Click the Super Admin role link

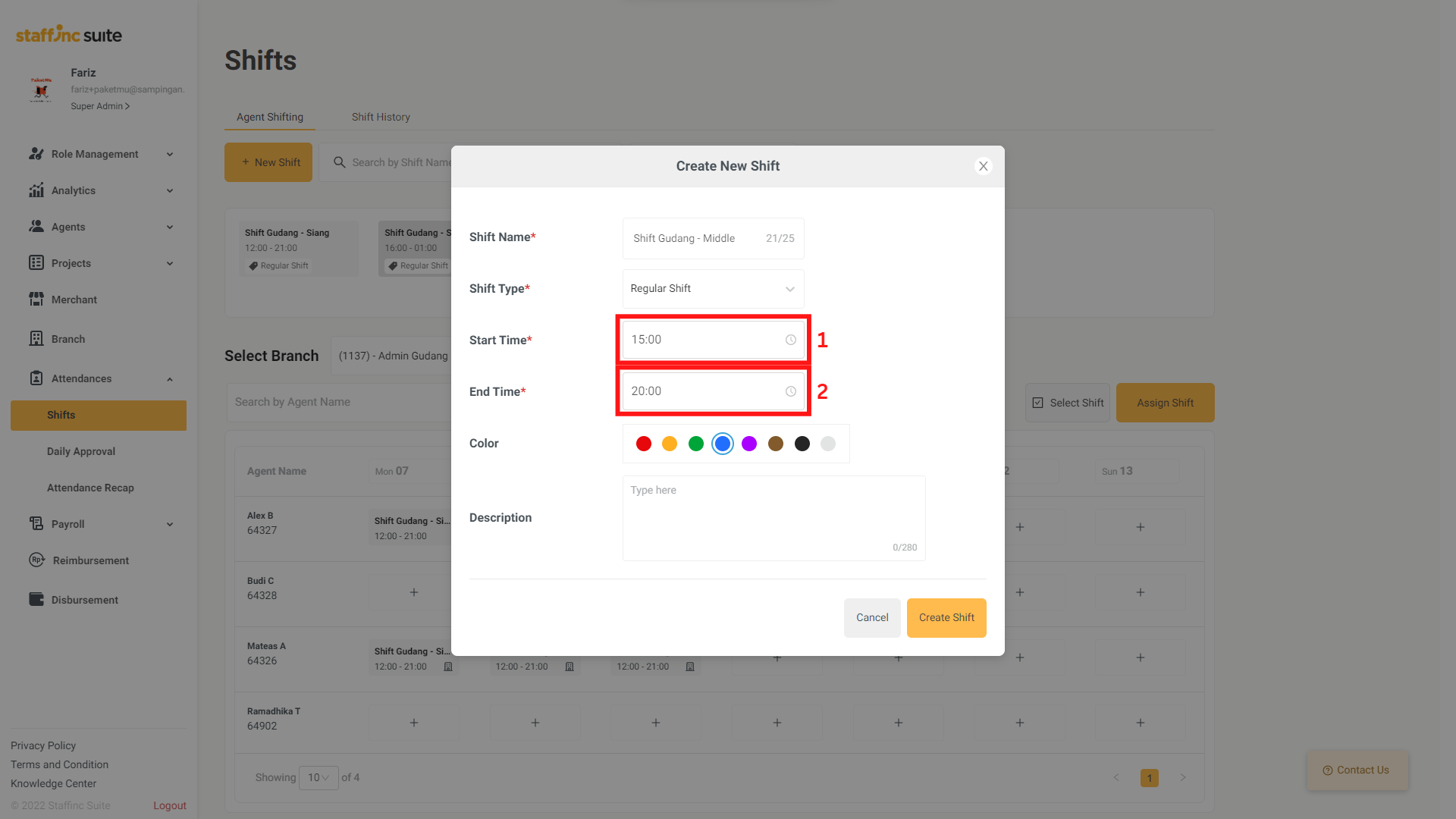[x=100, y=106]
